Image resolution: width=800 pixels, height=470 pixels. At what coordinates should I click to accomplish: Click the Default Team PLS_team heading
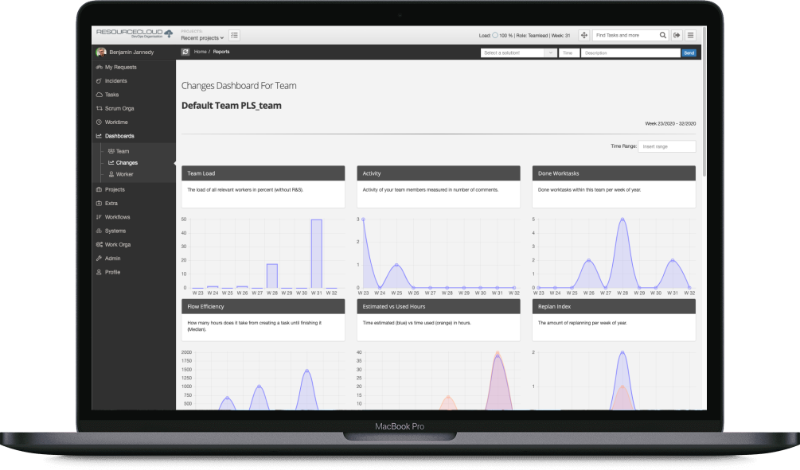231,106
